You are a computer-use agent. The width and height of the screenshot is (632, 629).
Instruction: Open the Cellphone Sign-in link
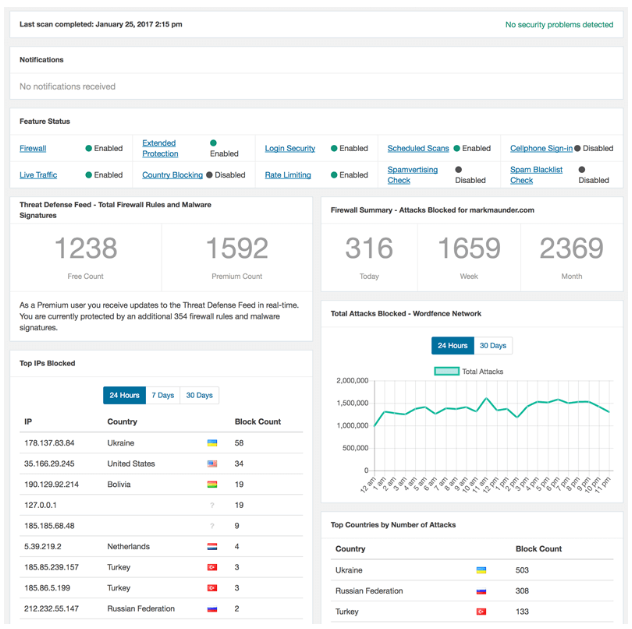click(x=541, y=148)
